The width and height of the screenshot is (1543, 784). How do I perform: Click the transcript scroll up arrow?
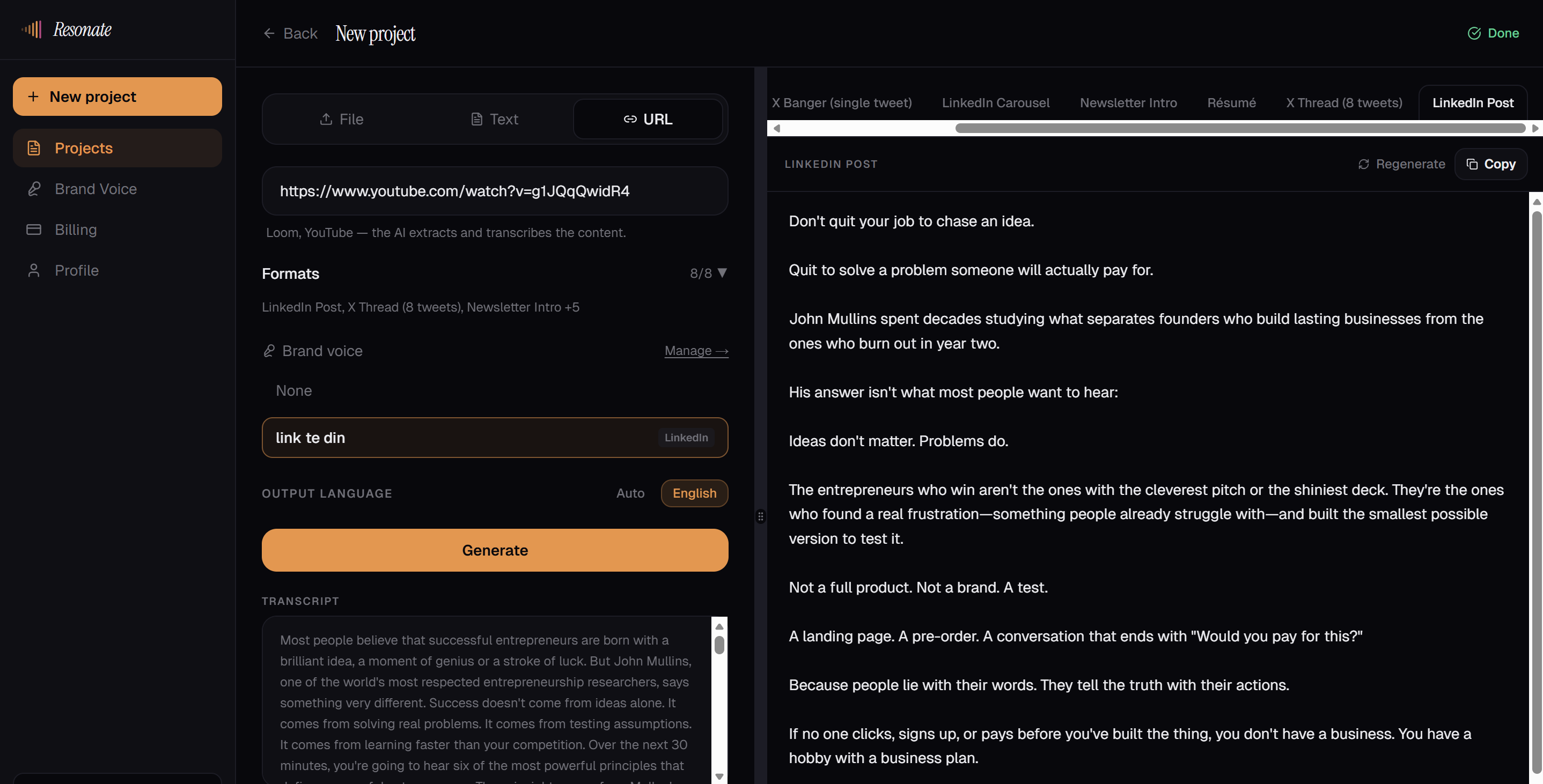719,626
